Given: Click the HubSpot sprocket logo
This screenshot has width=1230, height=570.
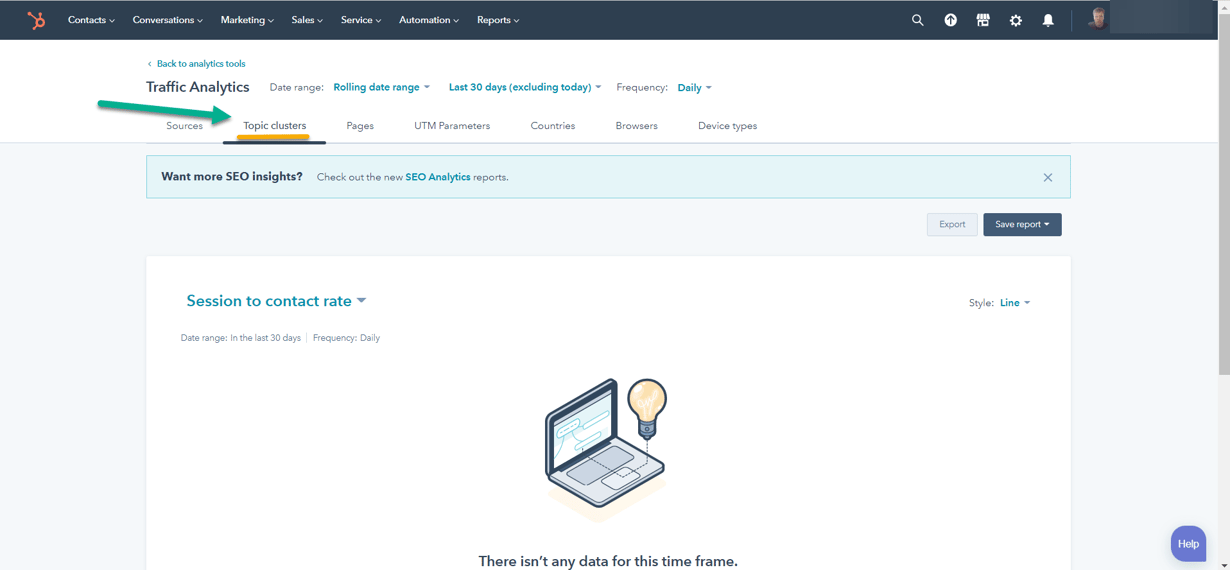Looking at the screenshot, I should point(36,20).
